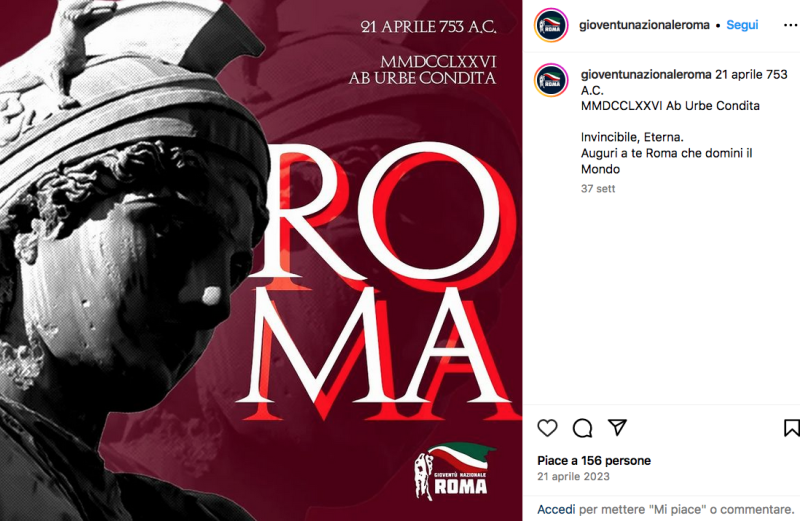The image size is (800, 521).
Task: Follow the account with Segui
Action: tap(742, 25)
